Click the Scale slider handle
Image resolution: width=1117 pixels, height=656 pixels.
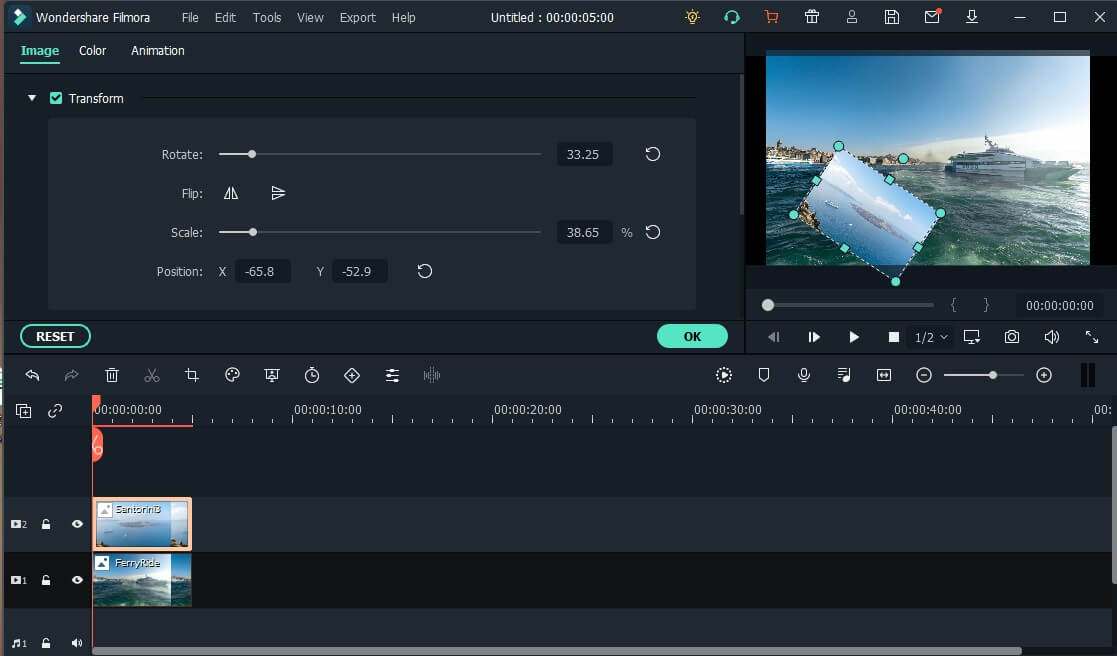pyautogui.click(x=253, y=232)
